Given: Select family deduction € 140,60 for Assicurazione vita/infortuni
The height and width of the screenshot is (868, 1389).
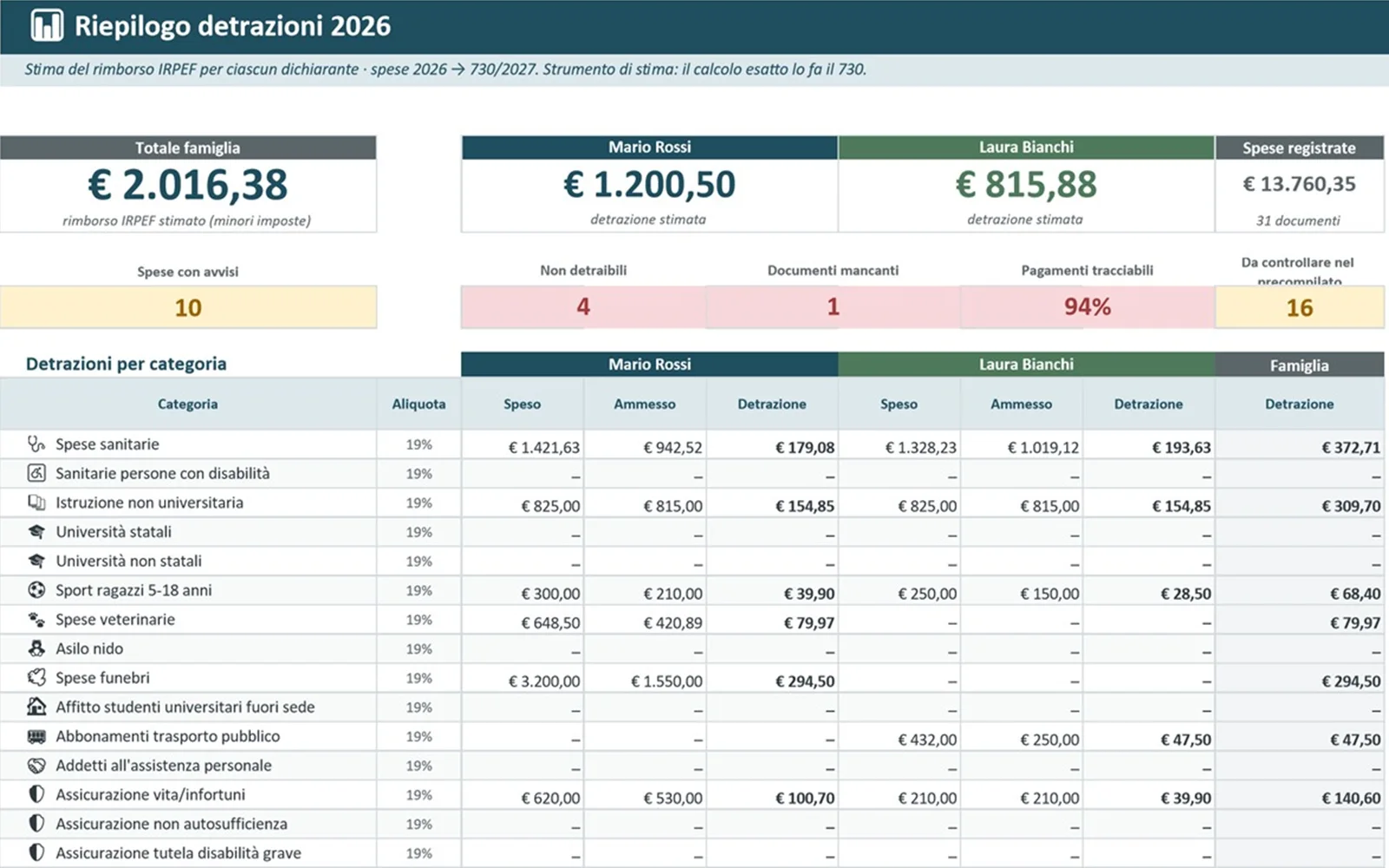Looking at the screenshot, I should (x=1351, y=799).
